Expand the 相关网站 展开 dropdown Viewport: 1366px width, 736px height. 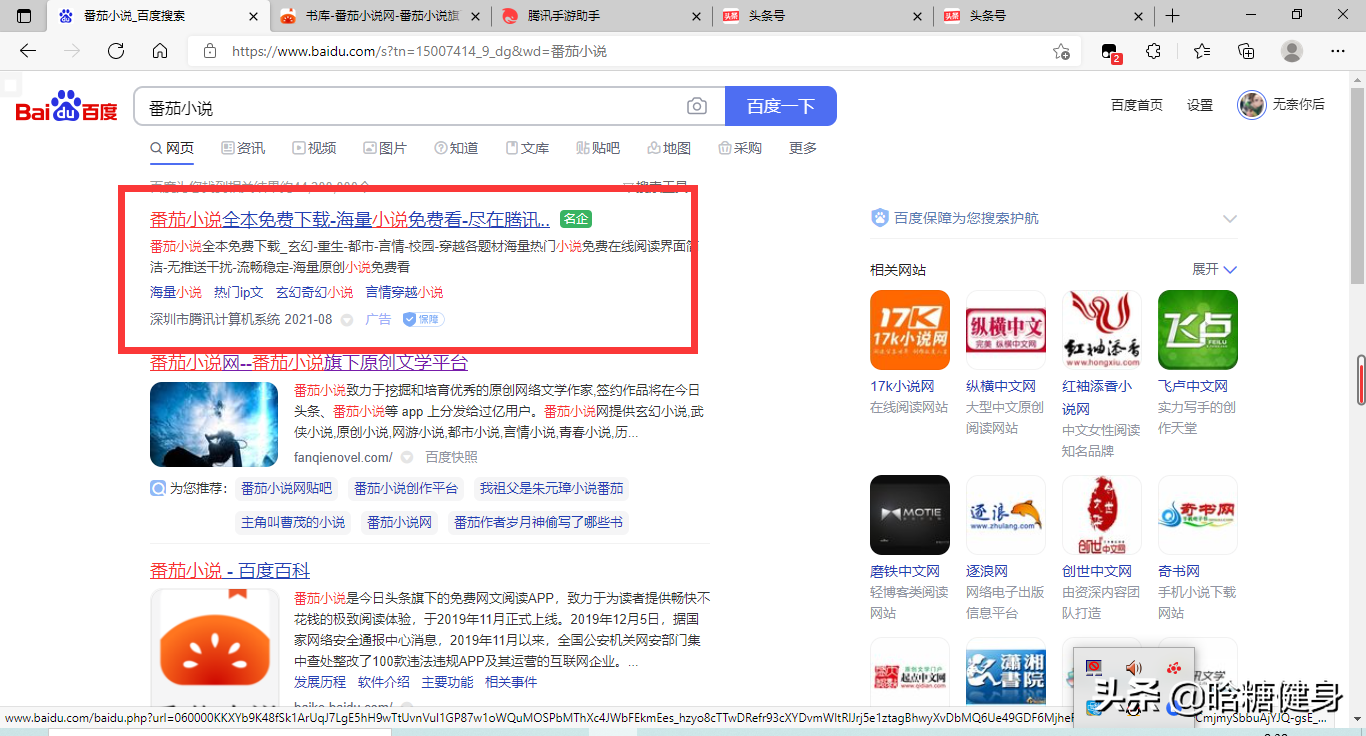click(1215, 269)
